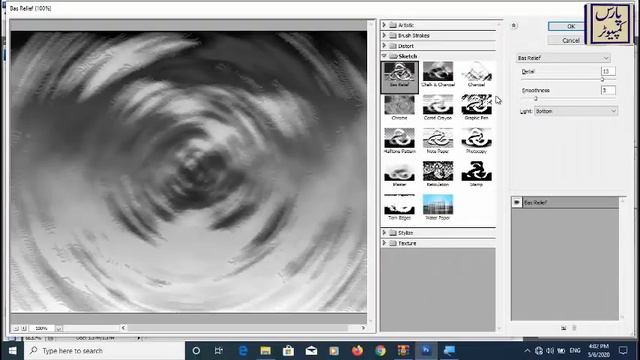
Task: Open Cortana from the taskbar
Action: click(196, 351)
